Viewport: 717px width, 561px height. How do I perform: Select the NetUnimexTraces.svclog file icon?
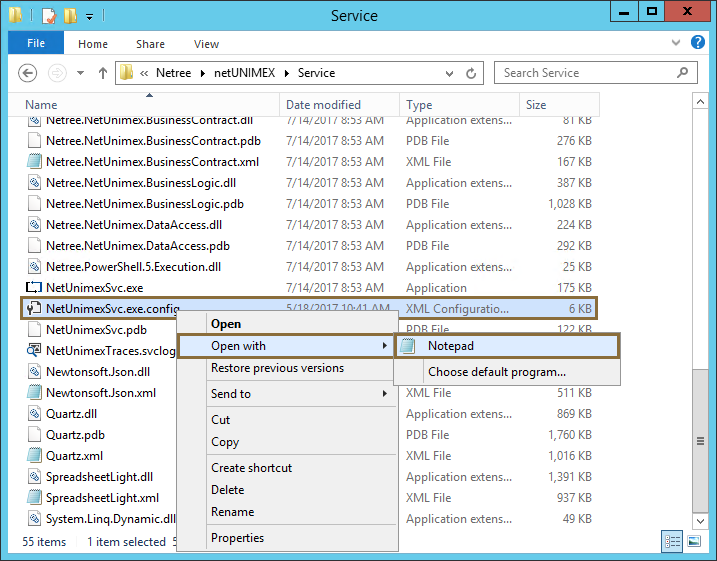[34, 351]
